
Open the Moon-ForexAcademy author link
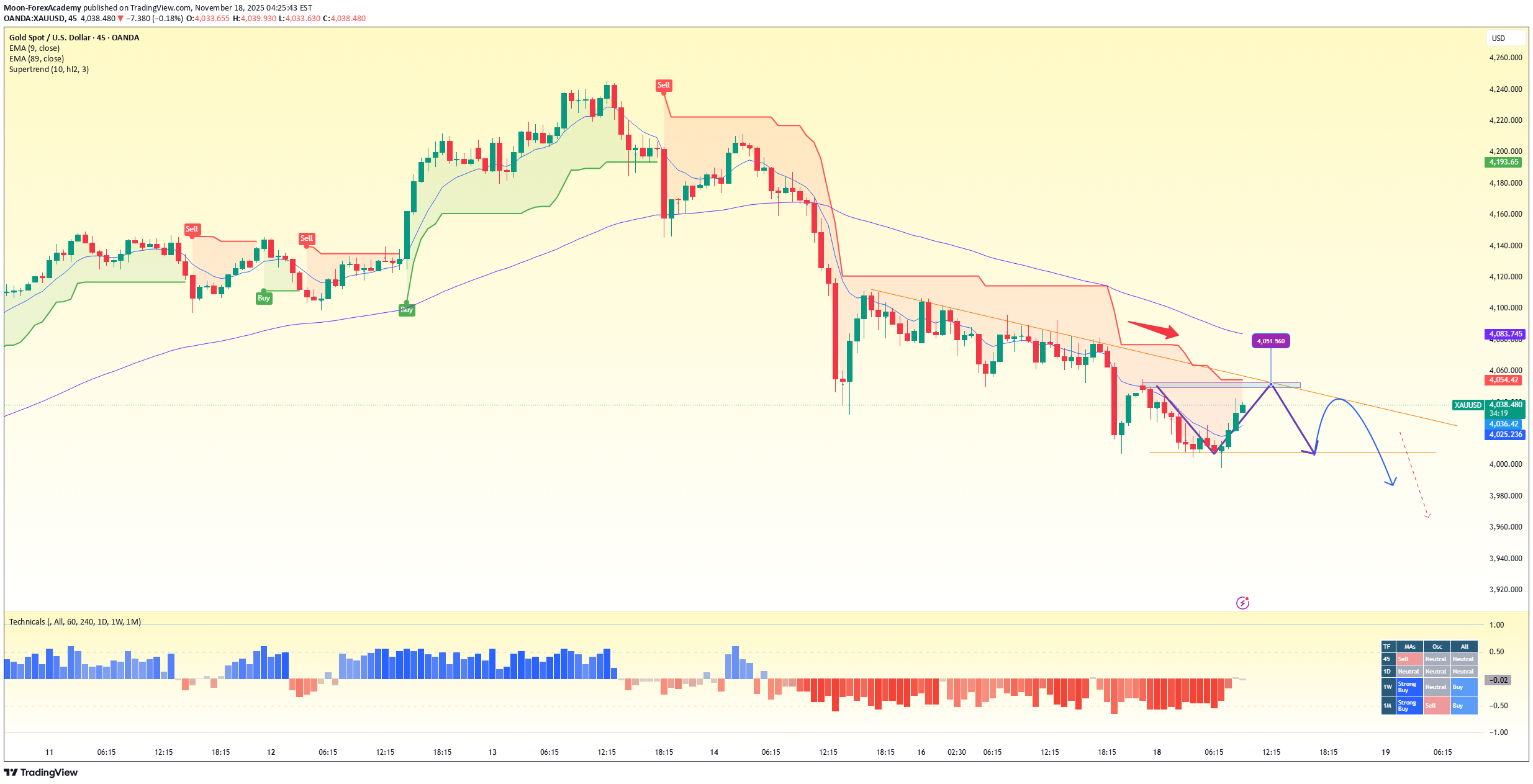[x=43, y=7]
